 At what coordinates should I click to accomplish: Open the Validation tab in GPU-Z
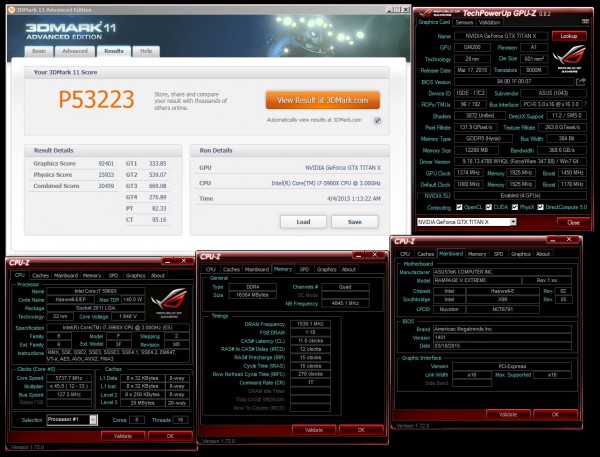pyautogui.click(x=489, y=22)
